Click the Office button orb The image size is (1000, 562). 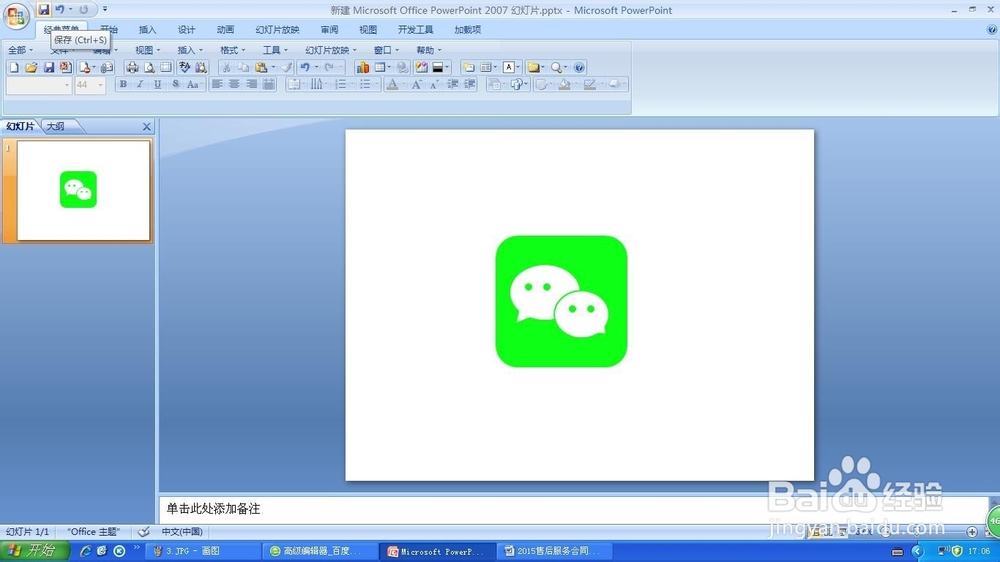(16, 15)
